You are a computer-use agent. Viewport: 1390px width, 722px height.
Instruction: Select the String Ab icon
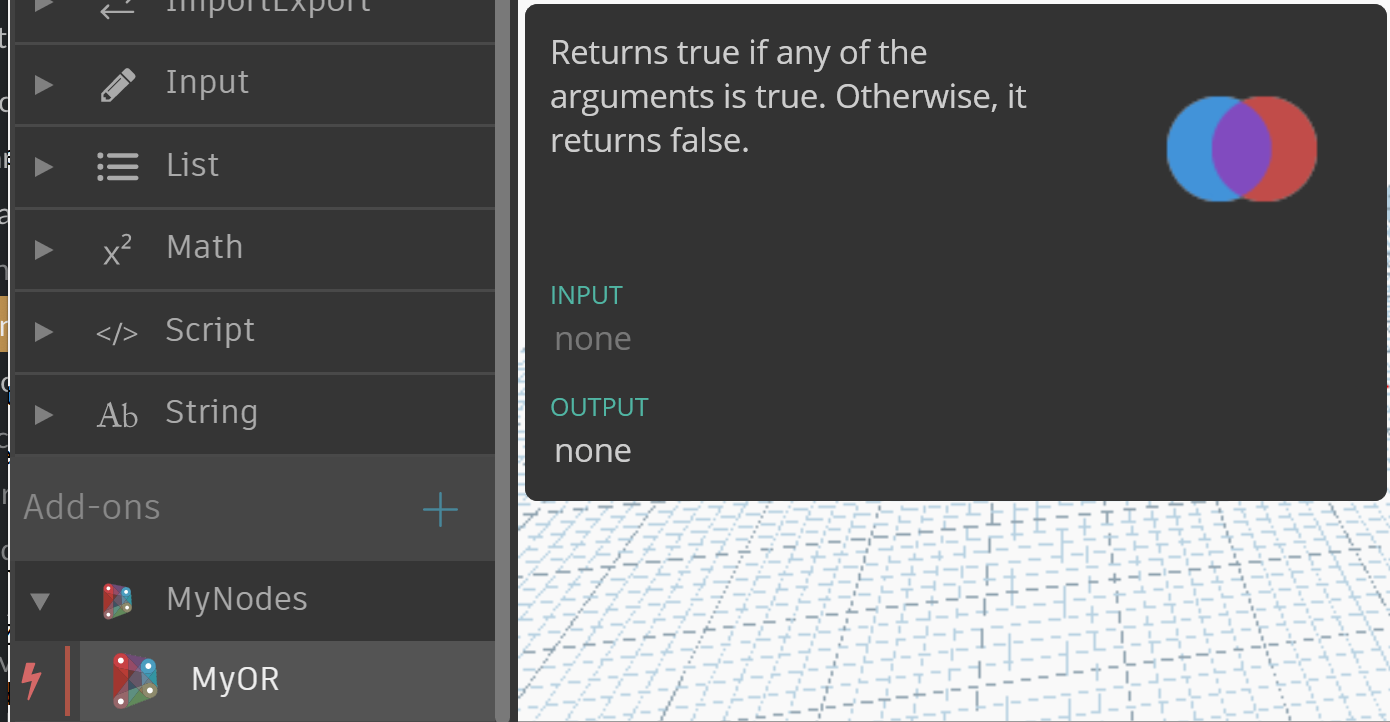(x=117, y=413)
